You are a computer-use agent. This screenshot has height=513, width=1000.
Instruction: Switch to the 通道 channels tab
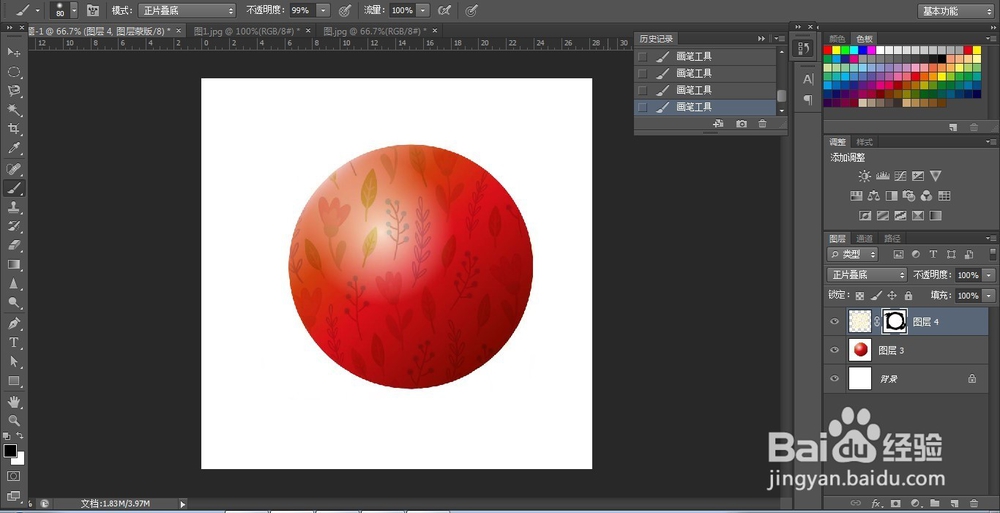[x=864, y=239]
